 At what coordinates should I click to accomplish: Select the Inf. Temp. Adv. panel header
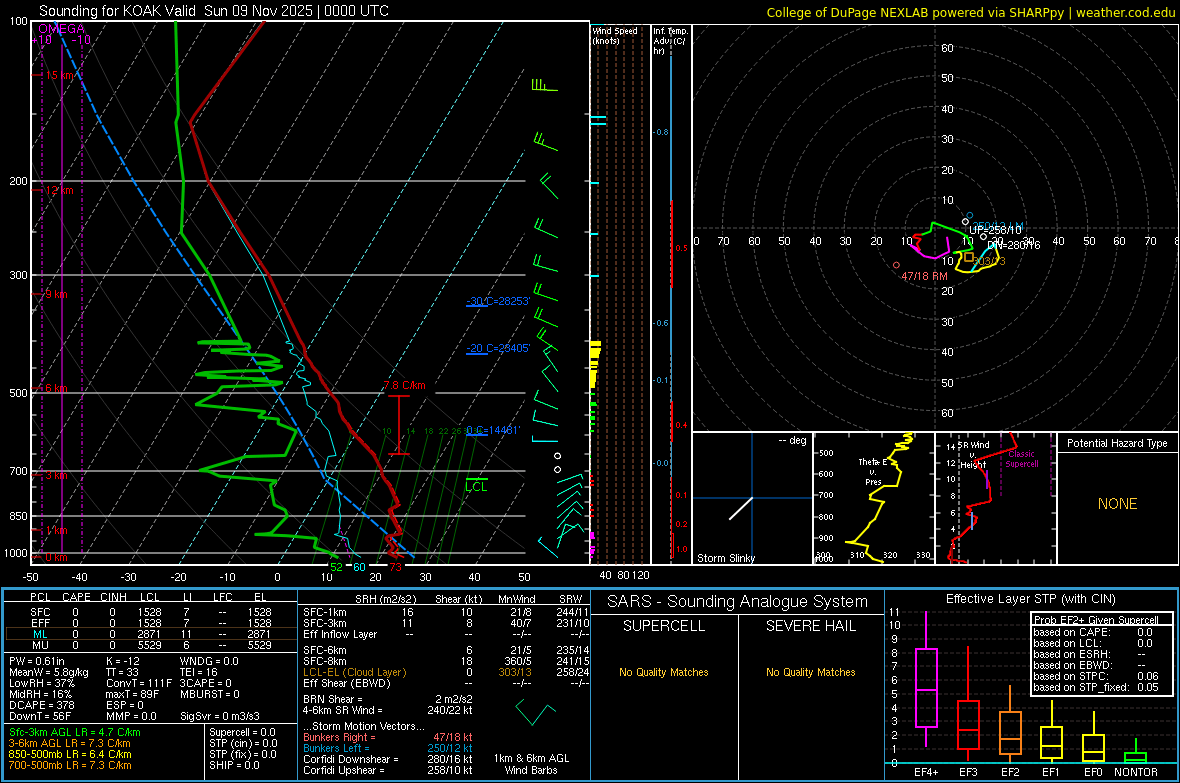[x=670, y=41]
